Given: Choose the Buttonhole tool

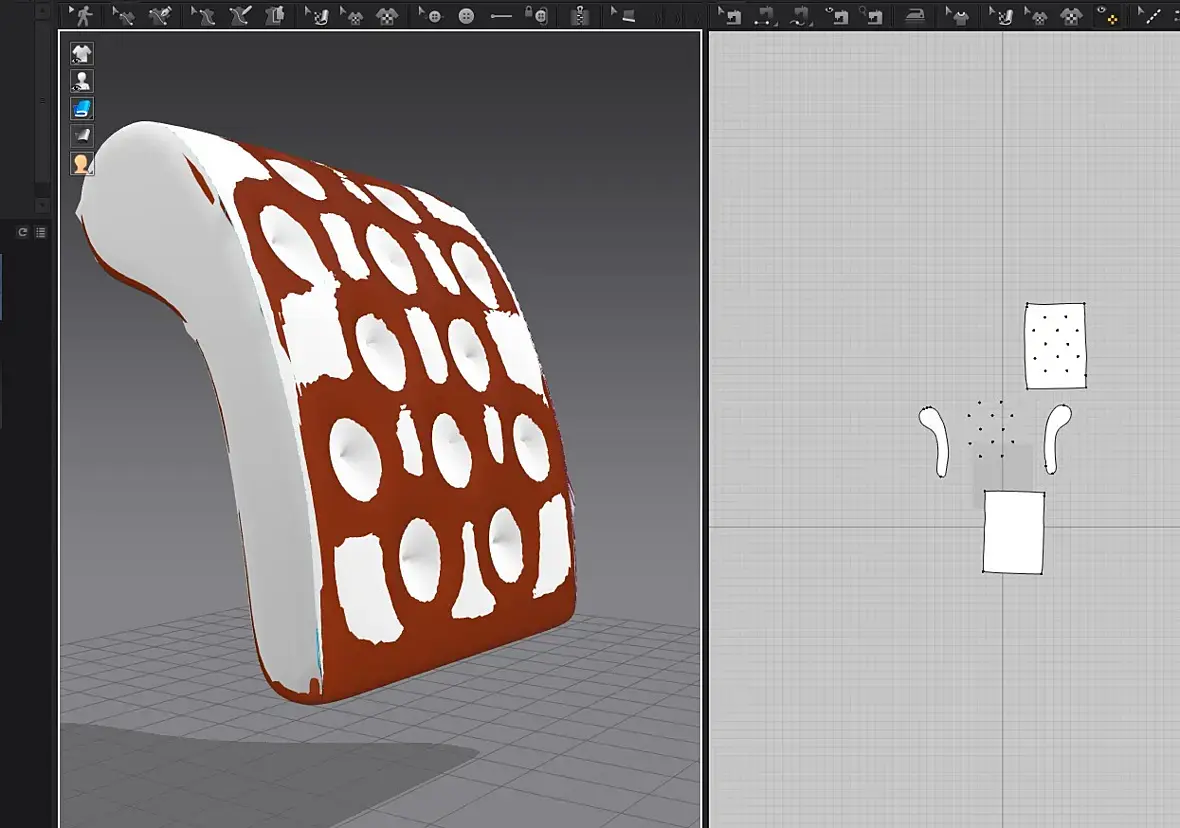Looking at the screenshot, I should tap(501, 15).
